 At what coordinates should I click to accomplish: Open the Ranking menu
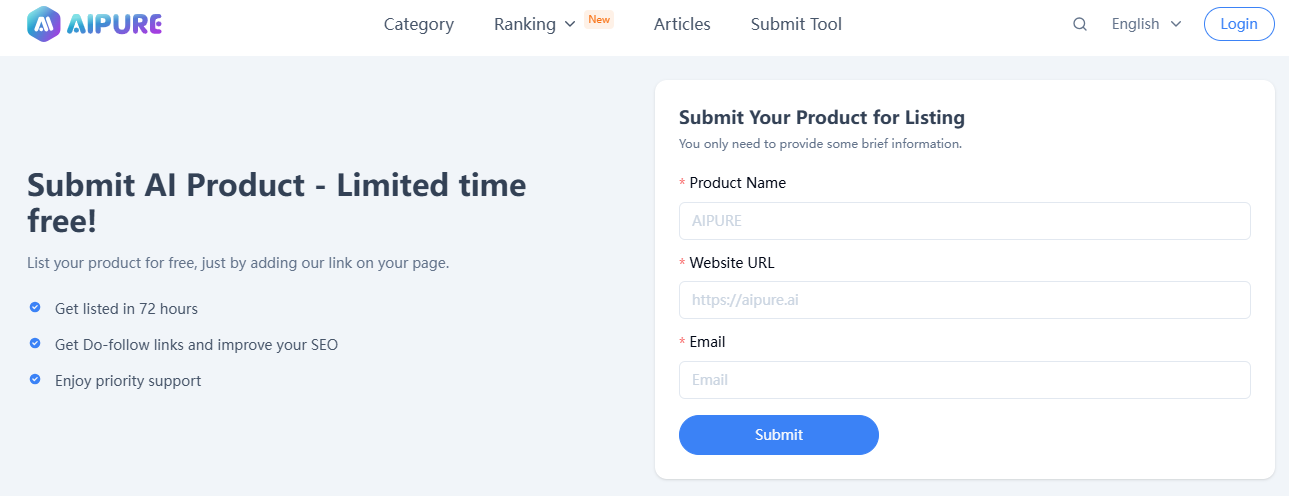[525, 24]
